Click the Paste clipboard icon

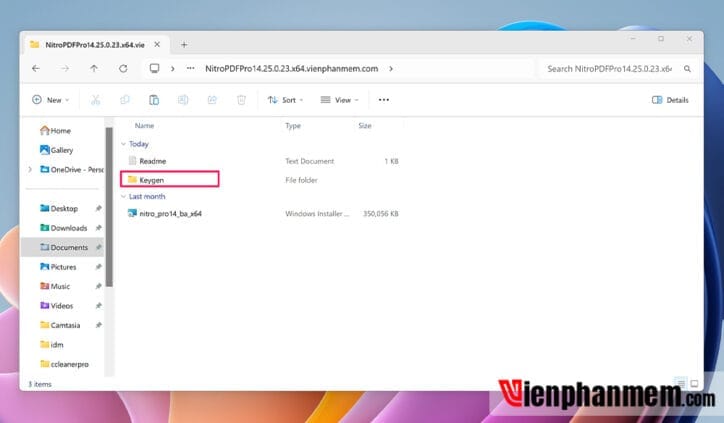click(x=154, y=100)
